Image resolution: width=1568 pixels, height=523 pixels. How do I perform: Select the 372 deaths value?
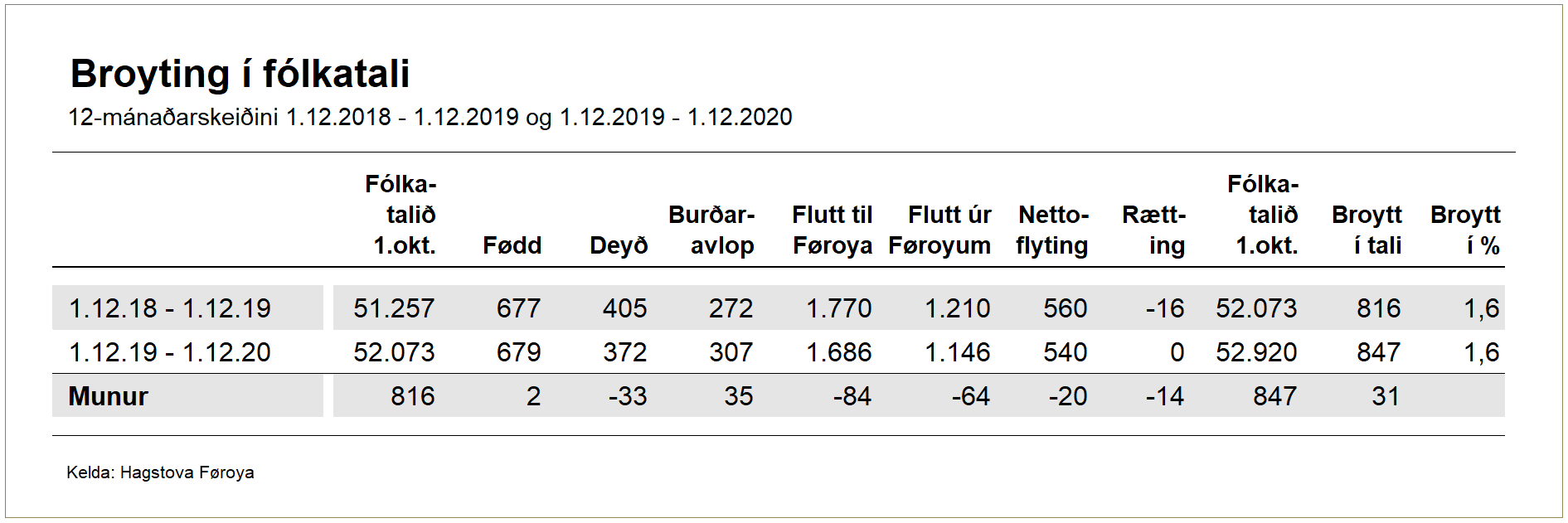click(x=624, y=352)
